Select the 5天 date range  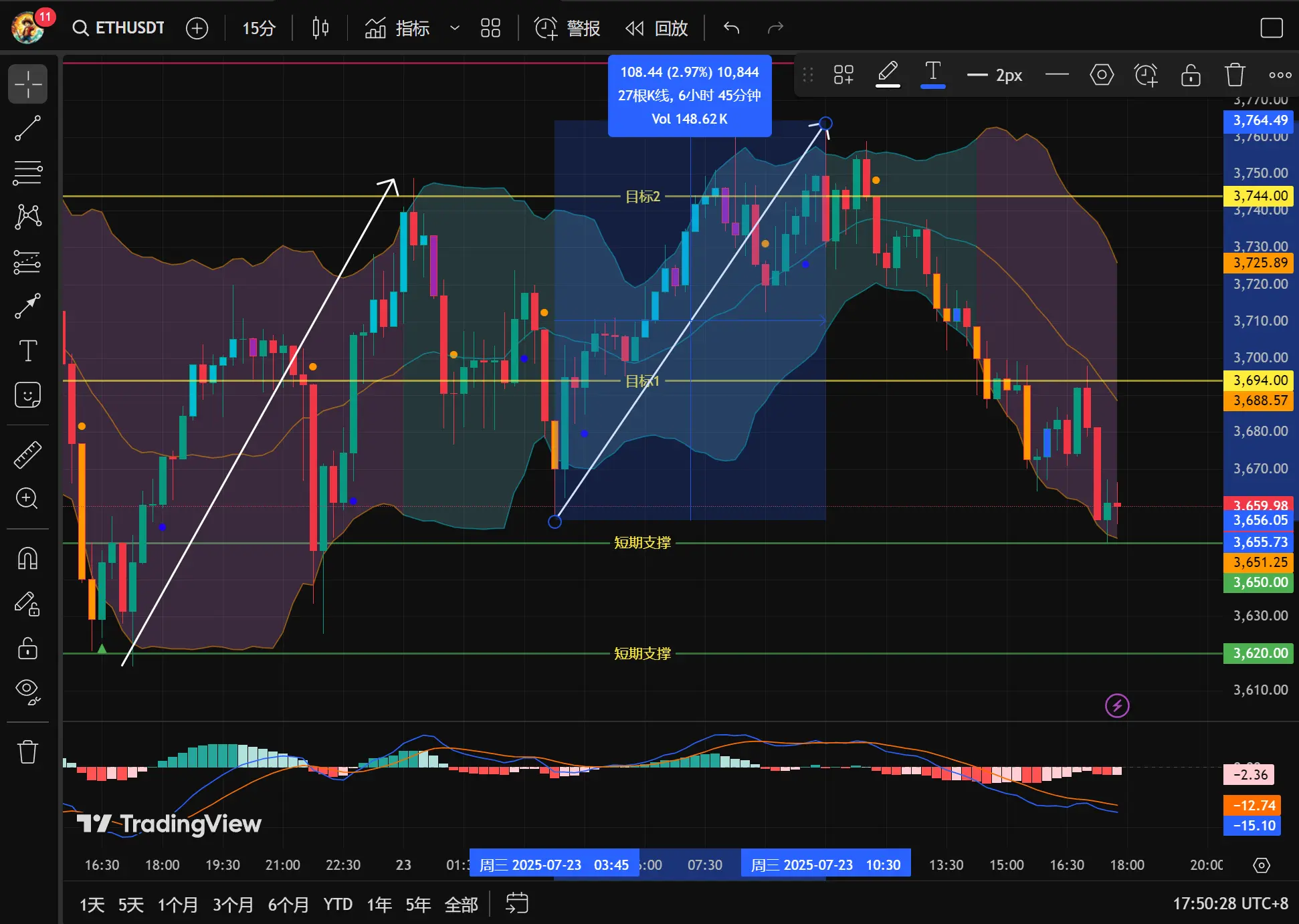point(131,905)
